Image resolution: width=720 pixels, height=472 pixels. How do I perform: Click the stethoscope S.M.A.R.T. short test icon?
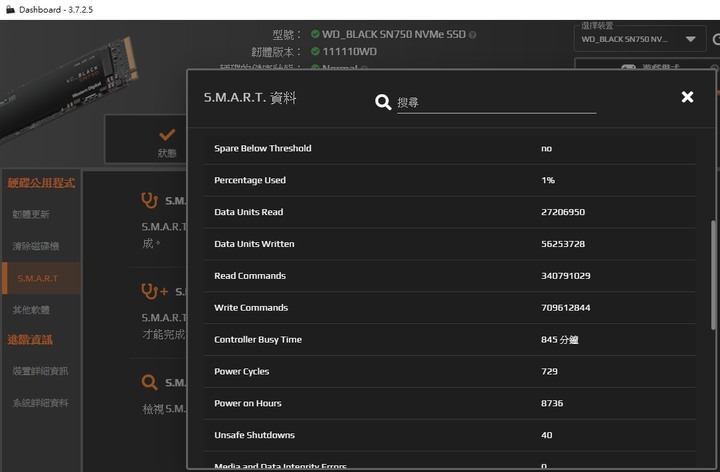tap(150, 201)
